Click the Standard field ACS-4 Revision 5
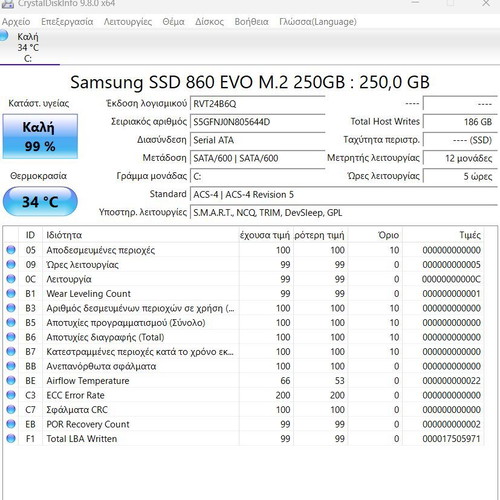The height and width of the screenshot is (500, 500). point(344,194)
